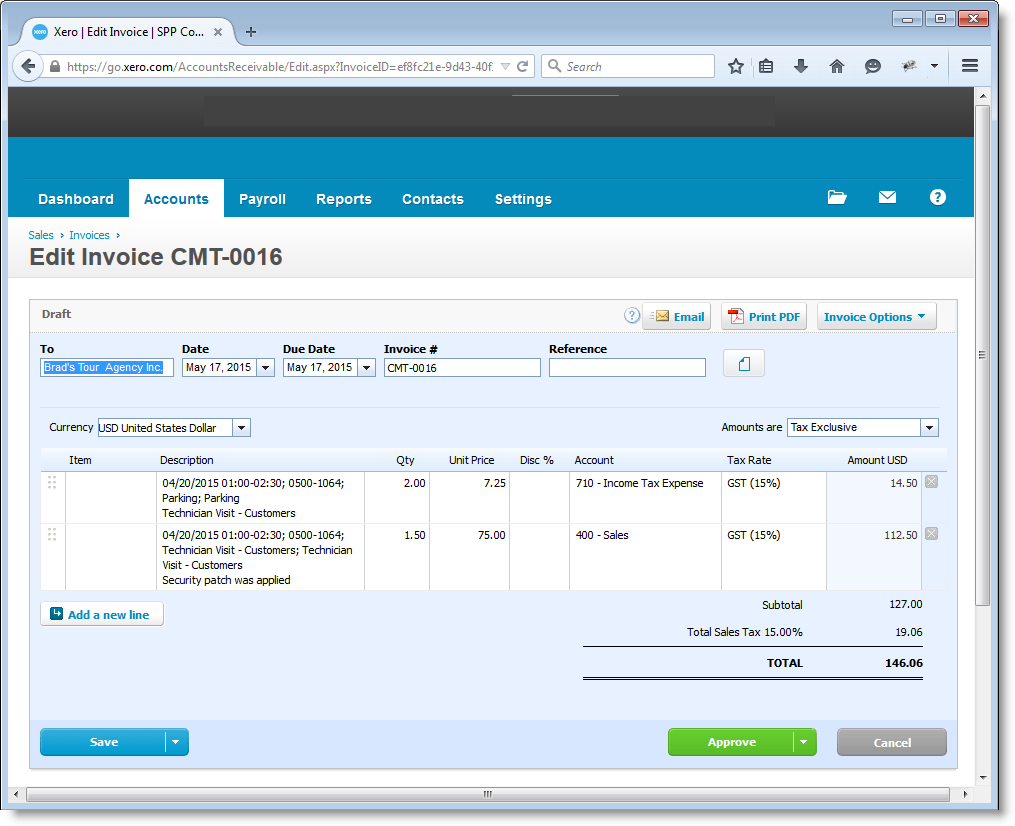Add a new invoice line

click(101, 613)
